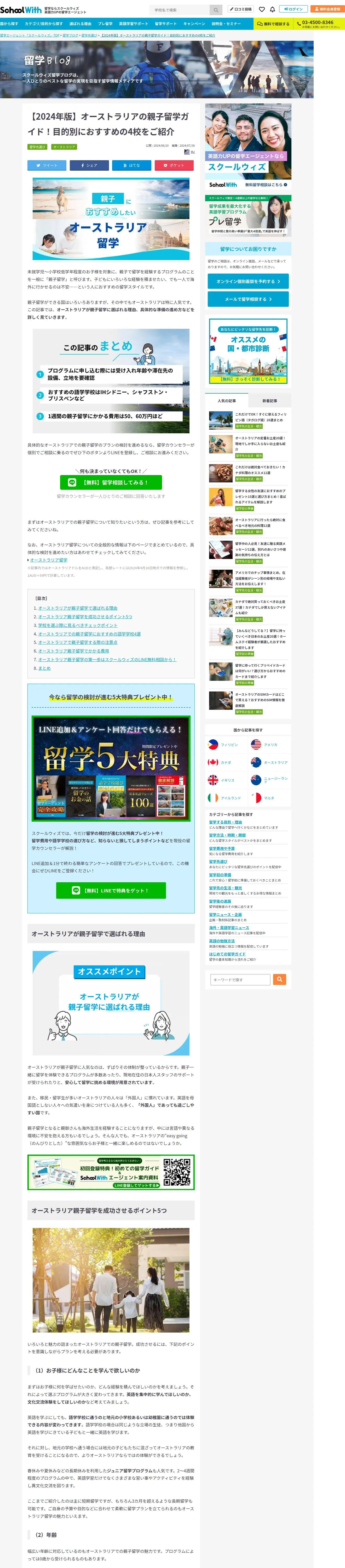
Task: Open the プレ留学 nav menu item
Action: click(x=105, y=24)
